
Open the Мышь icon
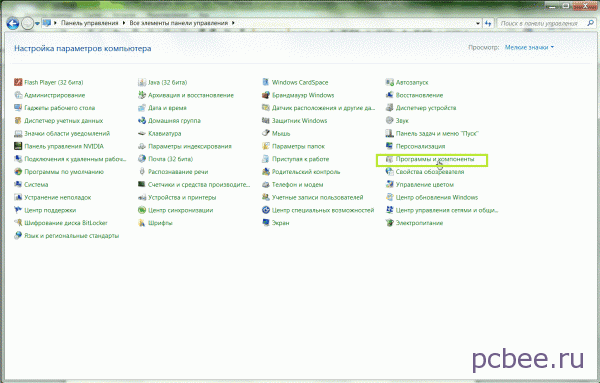(266, 134)
